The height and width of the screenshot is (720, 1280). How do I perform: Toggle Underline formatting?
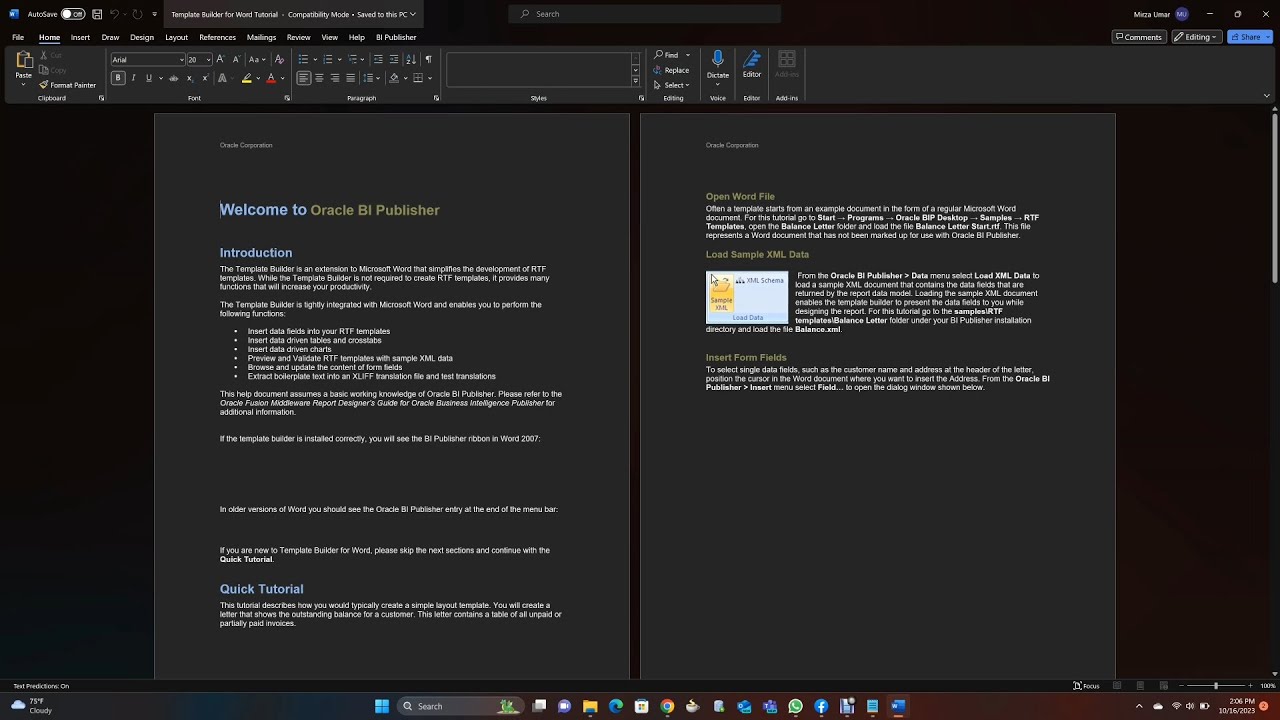tap(149, 78)
